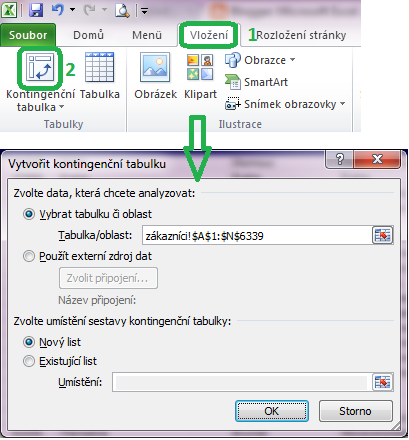Screen dimensions: 409x440
Task: Cancel the dialog with Storno
Action: click(x=355, y=411)
